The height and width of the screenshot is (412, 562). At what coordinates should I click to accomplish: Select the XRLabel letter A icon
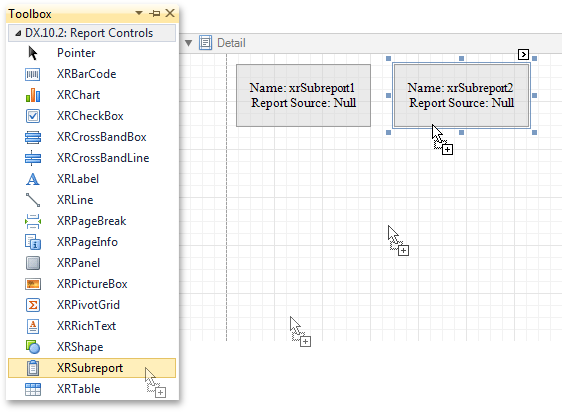point(33,179)
